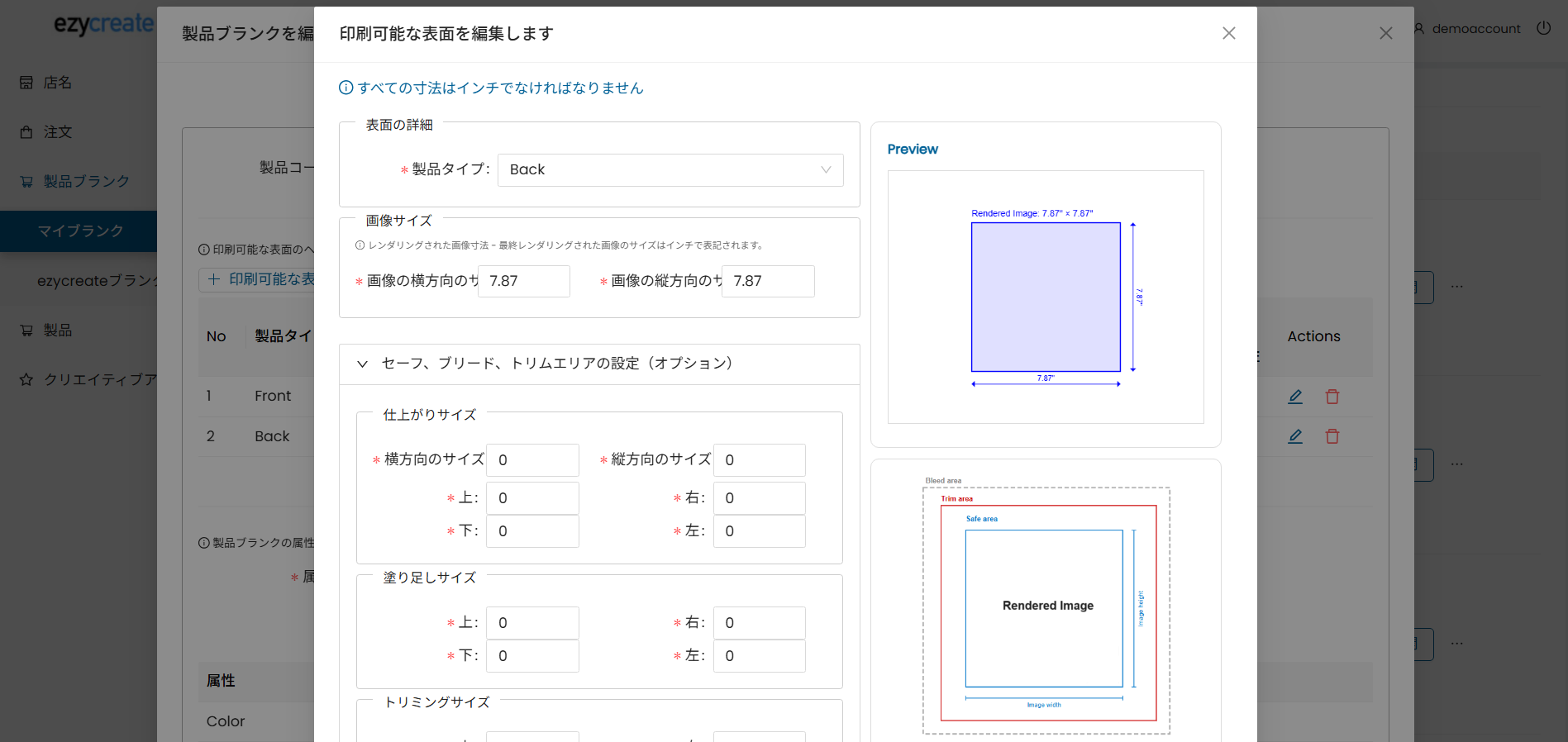Viewport: 1568px width, 742px height.
Task: Collapse the セーフ、ブリード、トリムエリアの設定 section
Action: pyautogui.click(x=362, y=364)
